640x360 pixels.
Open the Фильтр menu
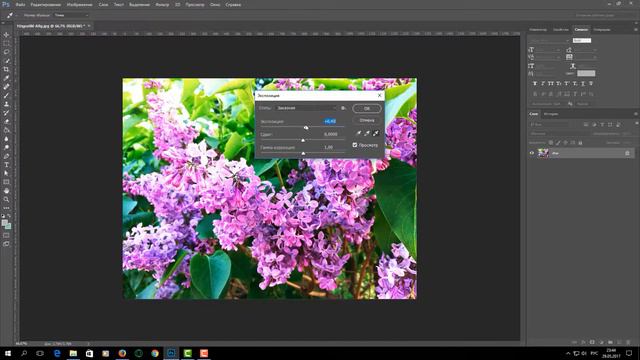(162, 4)
